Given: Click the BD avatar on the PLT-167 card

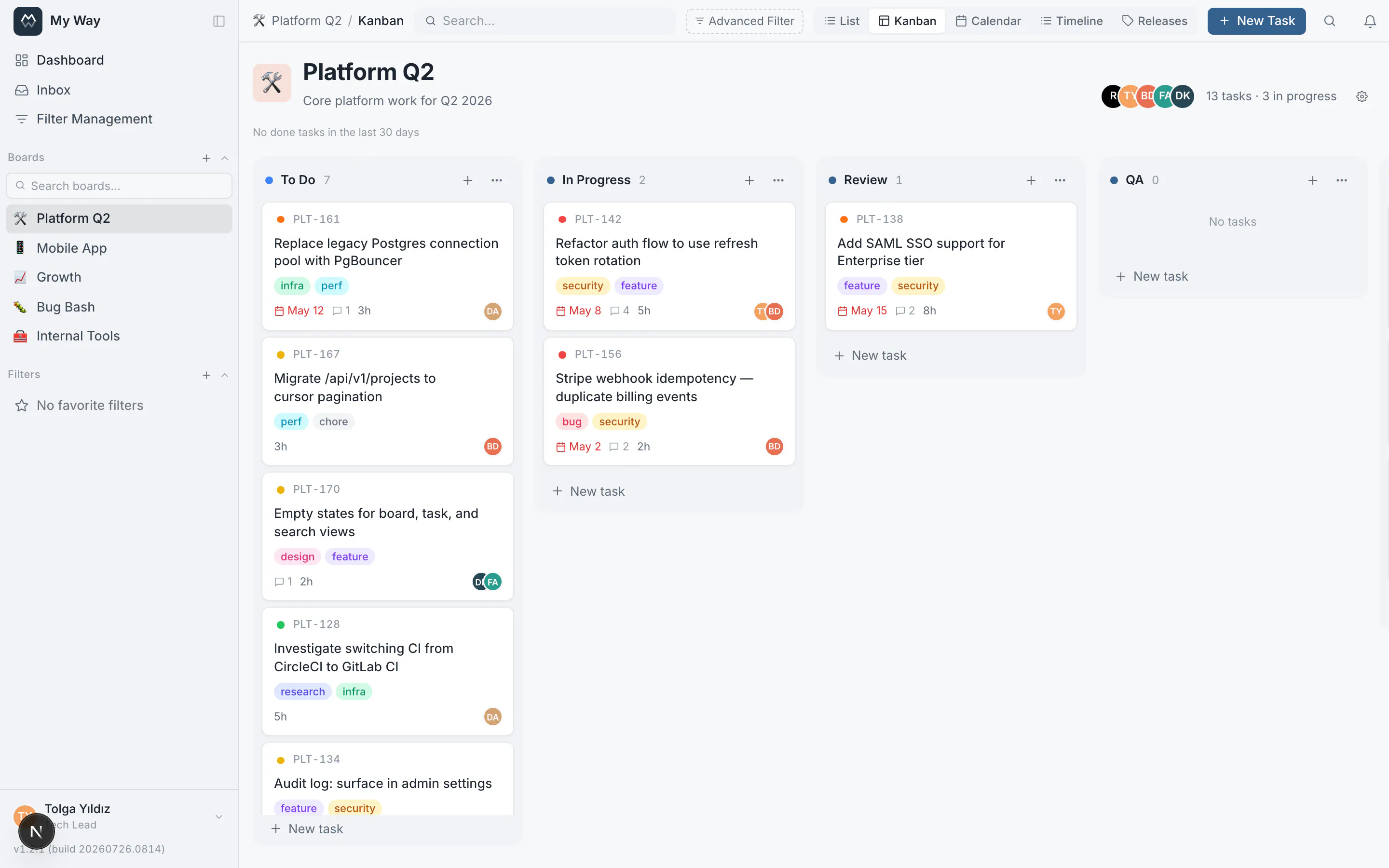Looking at the screenshot, I should [x=492, y=447].
